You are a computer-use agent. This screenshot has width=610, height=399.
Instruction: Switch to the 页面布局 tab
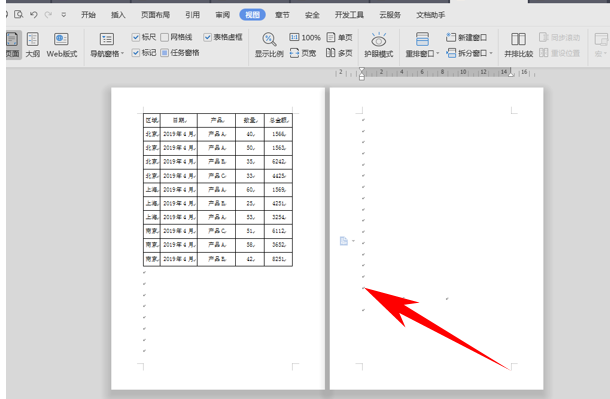pos(155,15)
